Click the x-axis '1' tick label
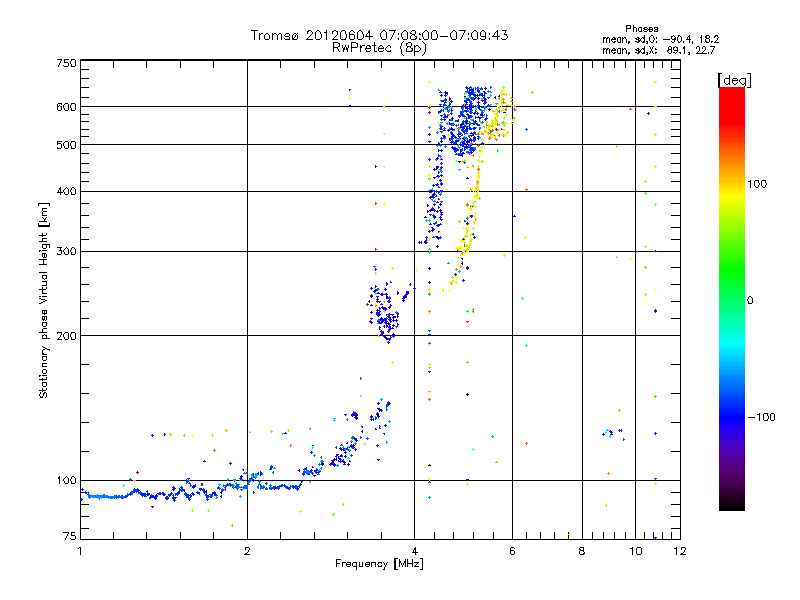This screenshot has height=600, width=800. pos(80,551)
